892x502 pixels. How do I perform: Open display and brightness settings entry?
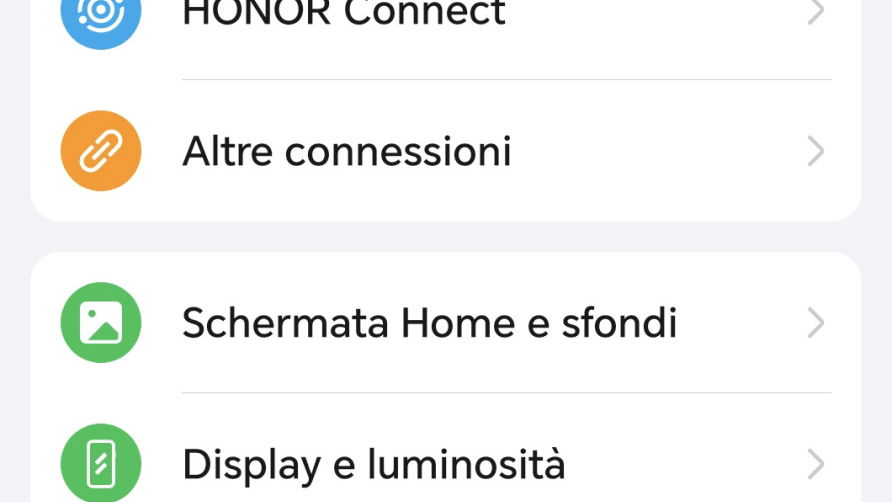point(373,465)
